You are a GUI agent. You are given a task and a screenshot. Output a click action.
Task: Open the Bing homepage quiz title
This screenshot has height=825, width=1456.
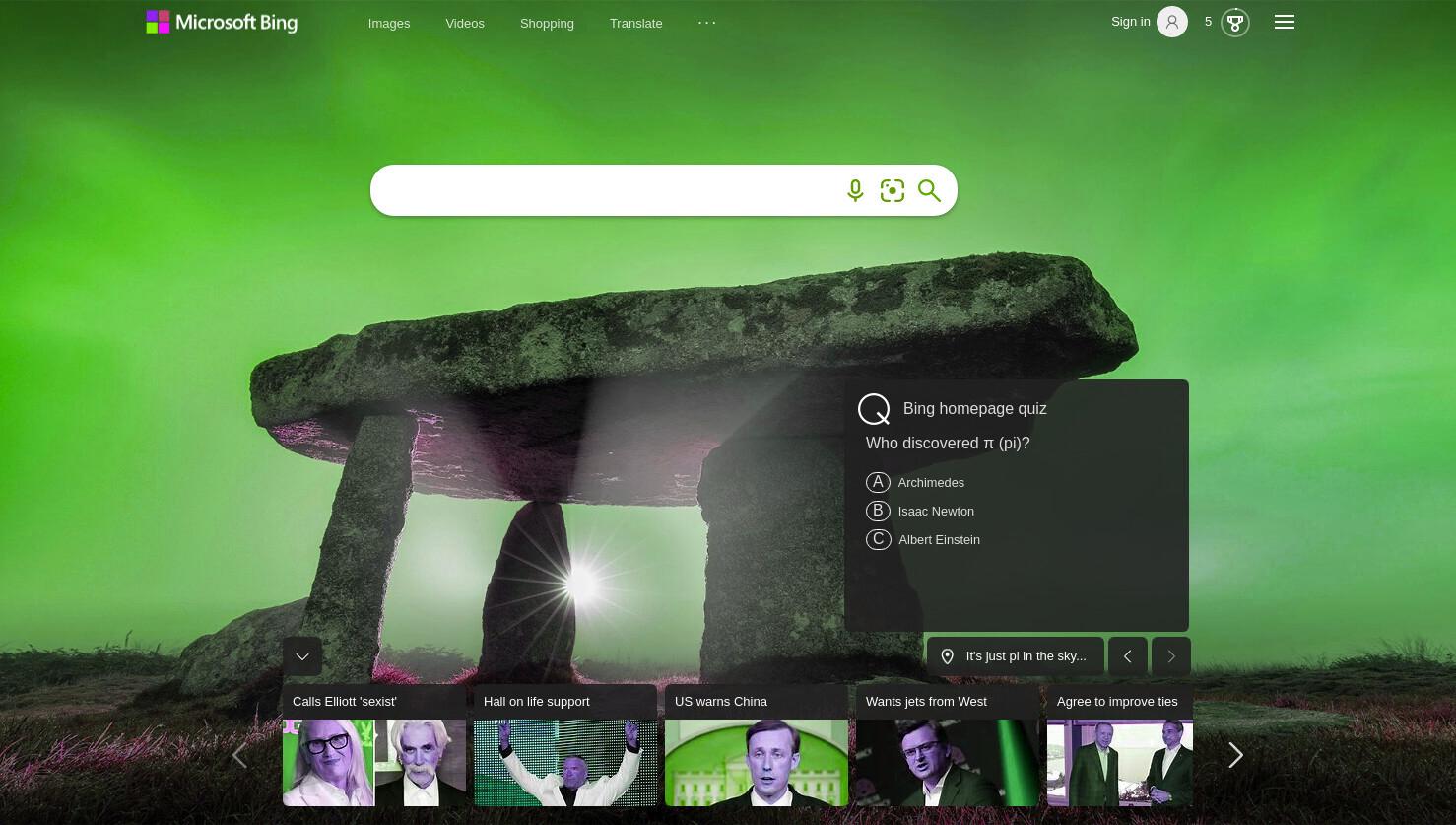[975, 409]
